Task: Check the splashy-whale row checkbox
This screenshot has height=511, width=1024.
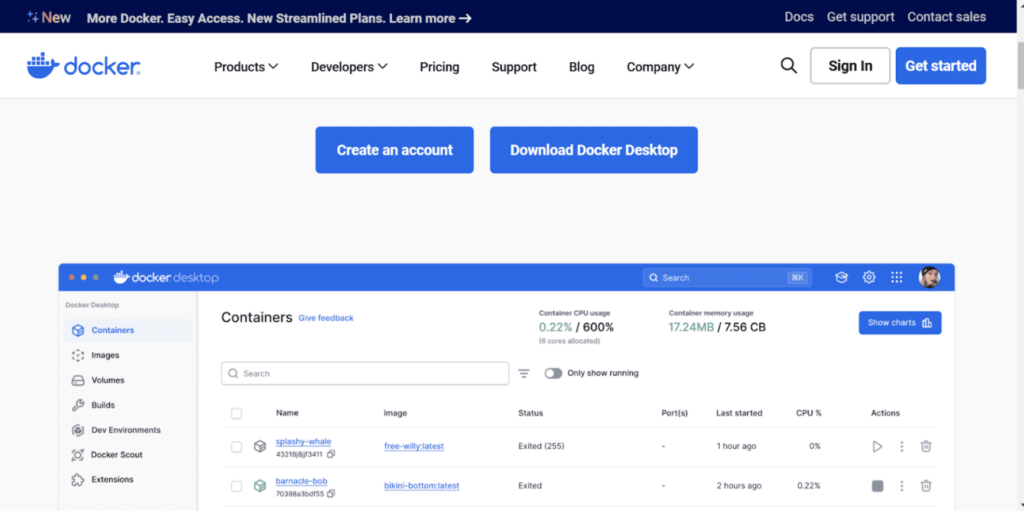Action: point(236,447)
